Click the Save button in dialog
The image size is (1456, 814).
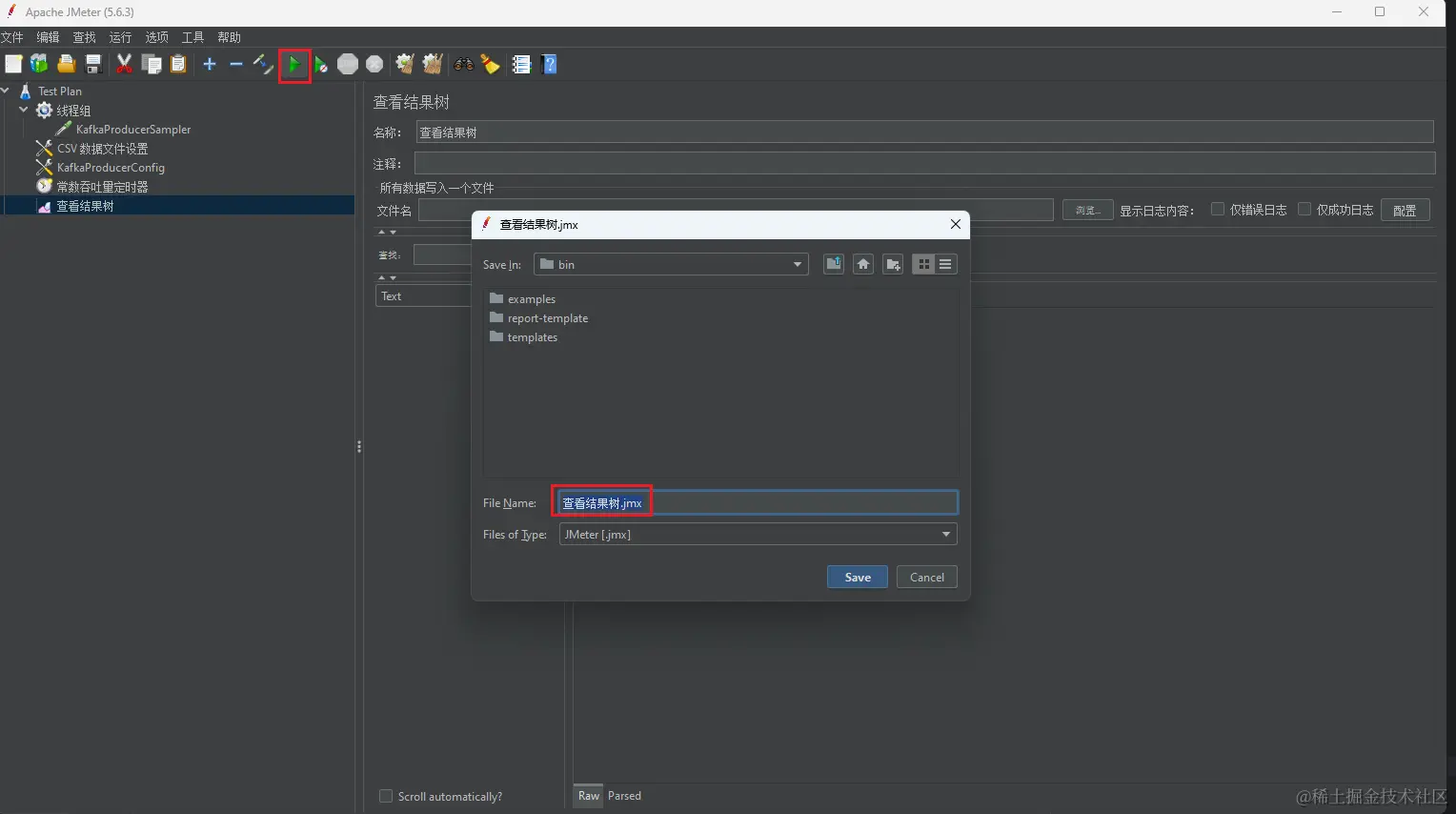click(x=858, y=577)
